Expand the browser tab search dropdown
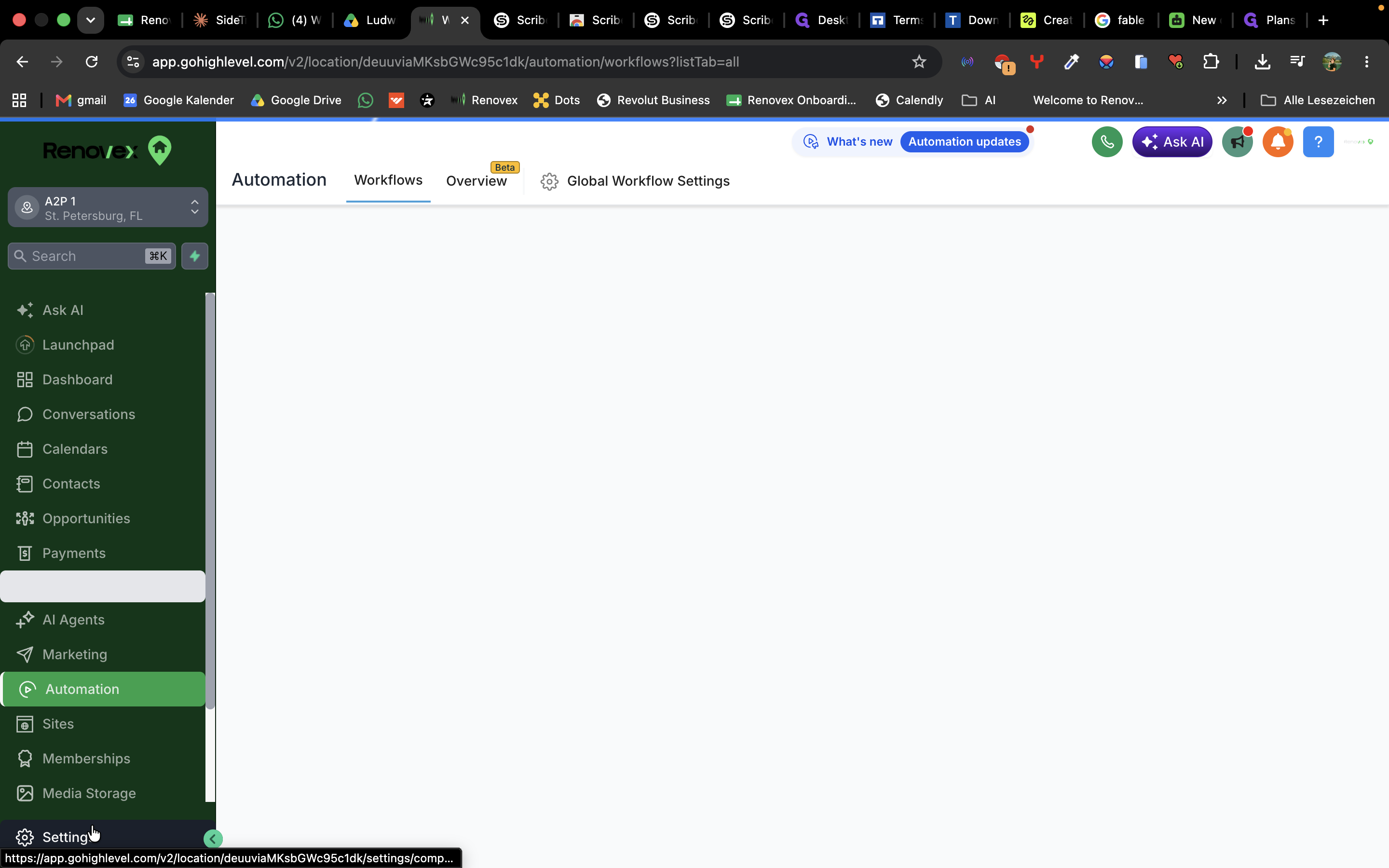Image resolution: width=1389 pixels, height=868 pixels. tap(91, 20)
